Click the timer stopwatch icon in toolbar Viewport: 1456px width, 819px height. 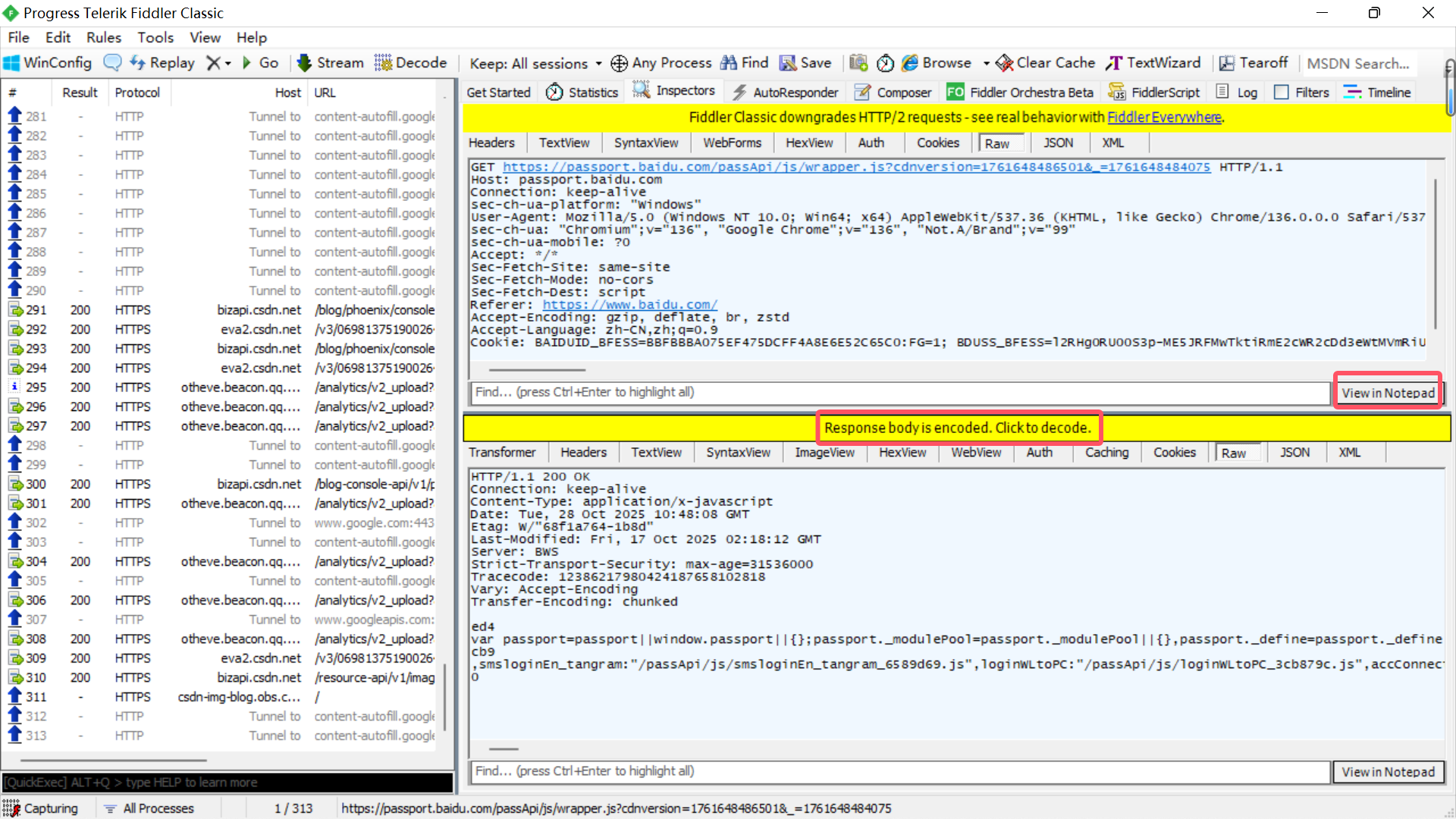(x=885, y=63)
